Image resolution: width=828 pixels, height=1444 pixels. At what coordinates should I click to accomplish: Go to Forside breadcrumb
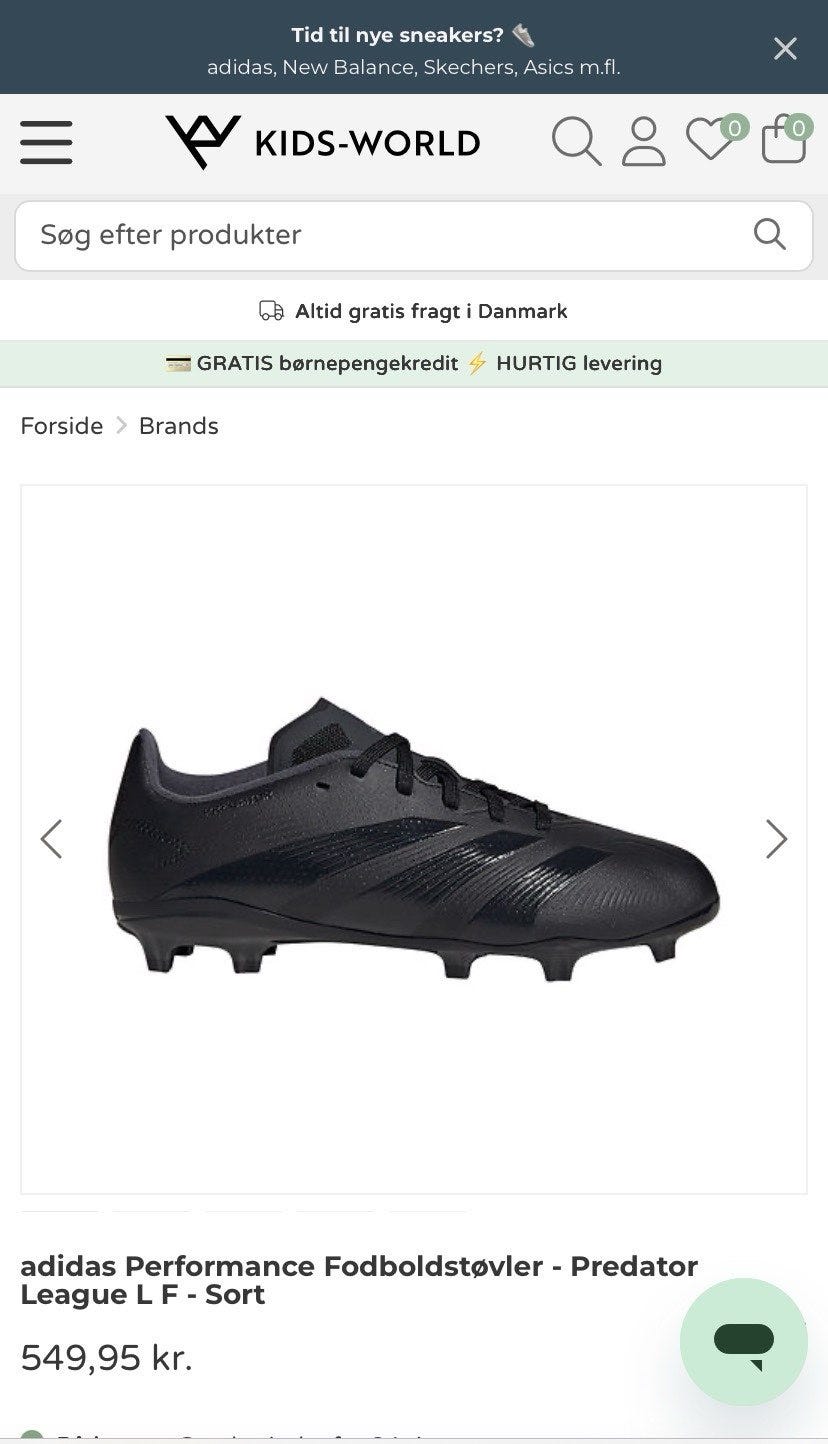62,425
